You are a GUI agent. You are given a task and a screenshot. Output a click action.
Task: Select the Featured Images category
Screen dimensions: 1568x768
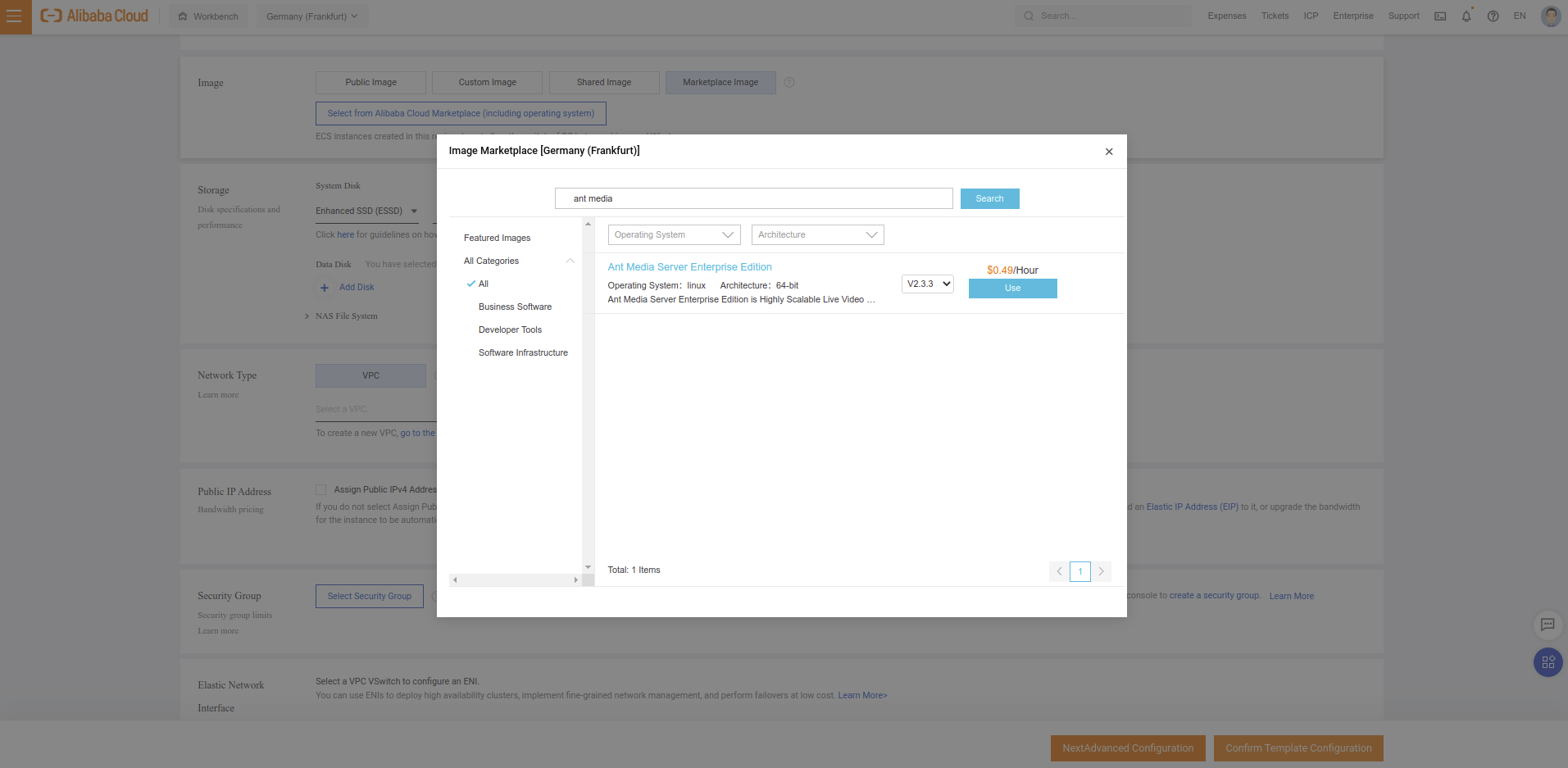coord(497,238)
